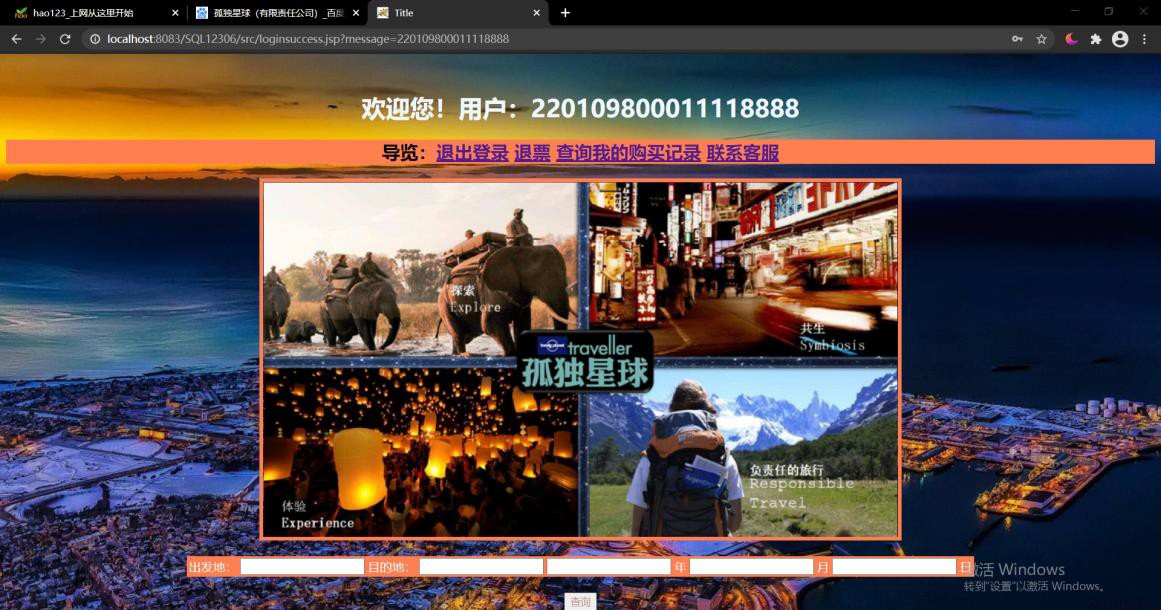Close the hao123 tab
The width and height of the screenshot is (1161, 610).
point(175,13)
